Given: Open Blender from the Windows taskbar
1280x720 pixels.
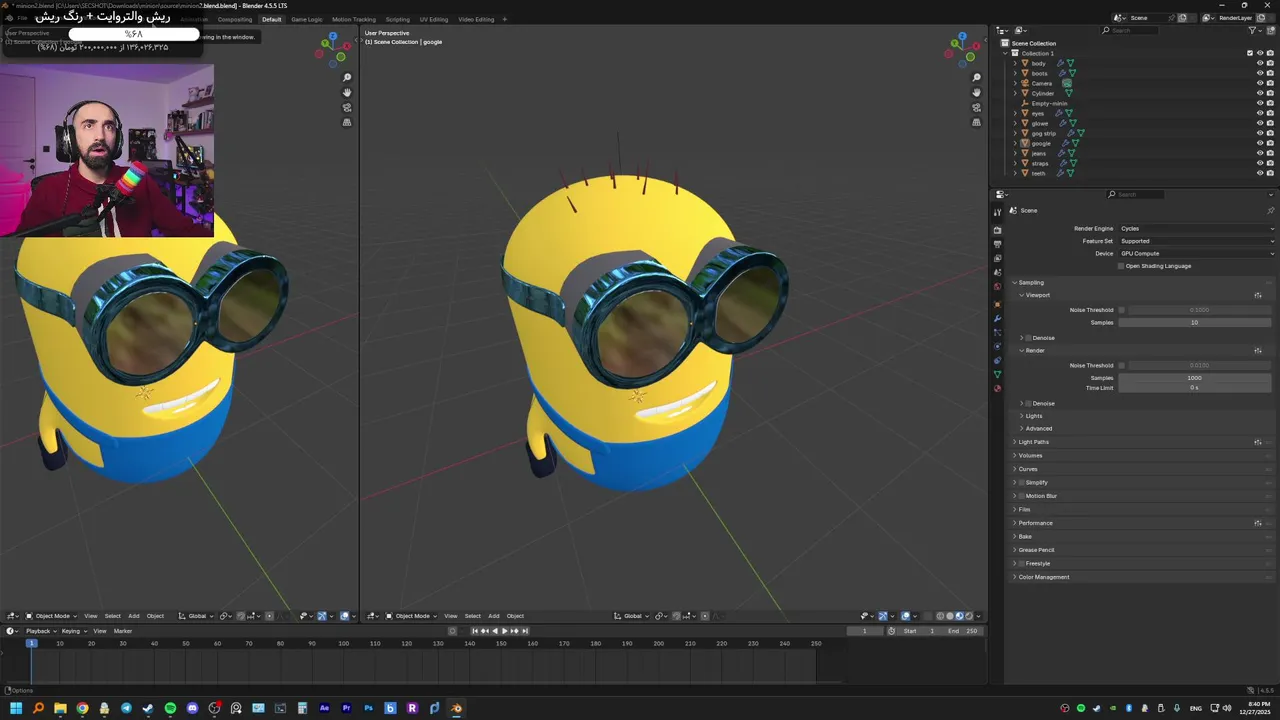Looking at the screenshot, I should (456, 708).
